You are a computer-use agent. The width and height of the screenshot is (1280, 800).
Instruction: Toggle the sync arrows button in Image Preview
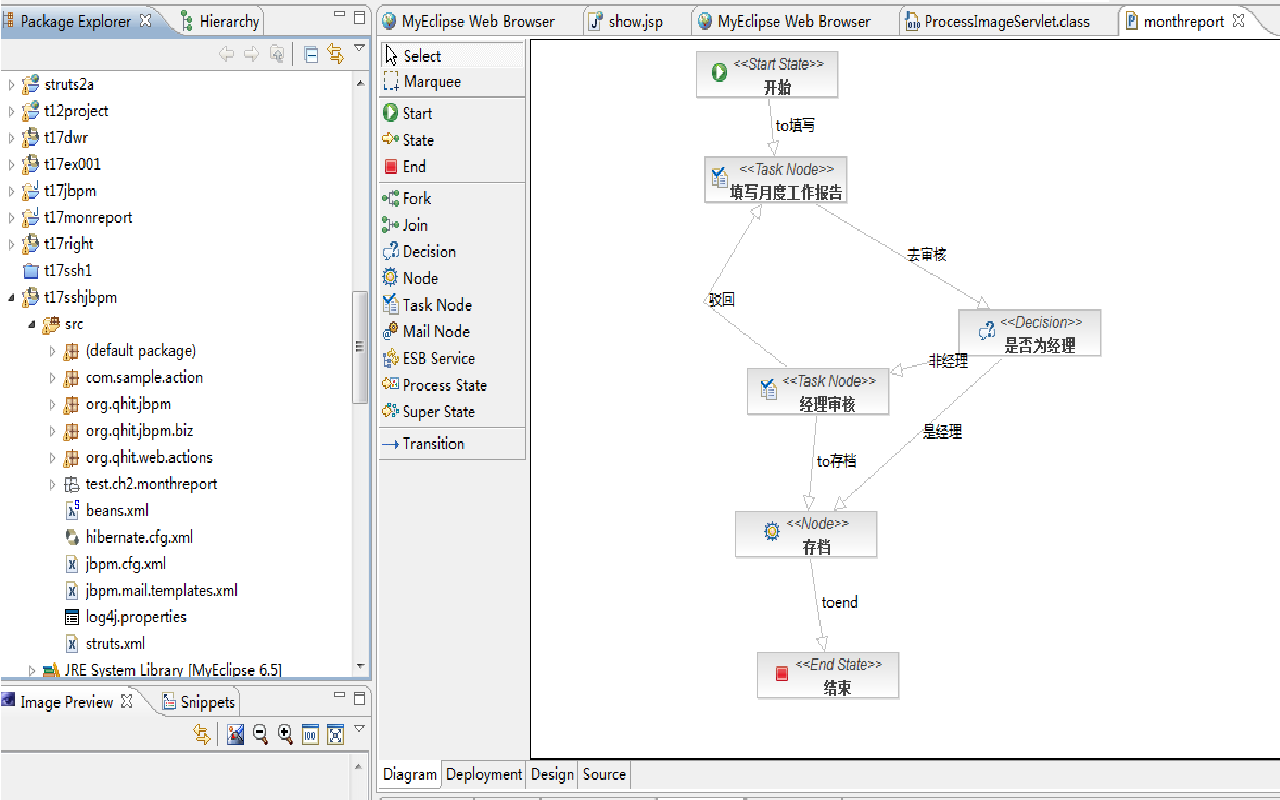click(202, 735)
